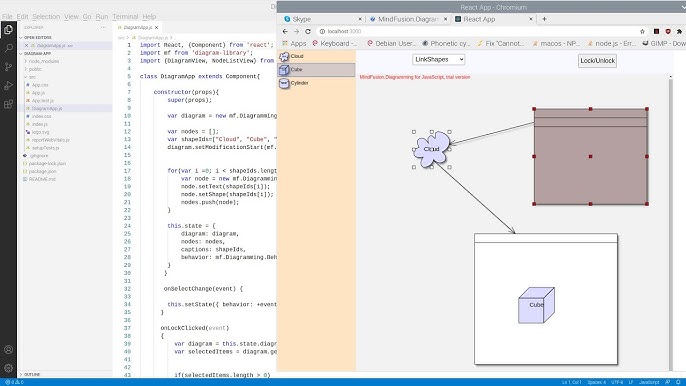
Task: Reload the localhost page
Action: pos(308,32)
